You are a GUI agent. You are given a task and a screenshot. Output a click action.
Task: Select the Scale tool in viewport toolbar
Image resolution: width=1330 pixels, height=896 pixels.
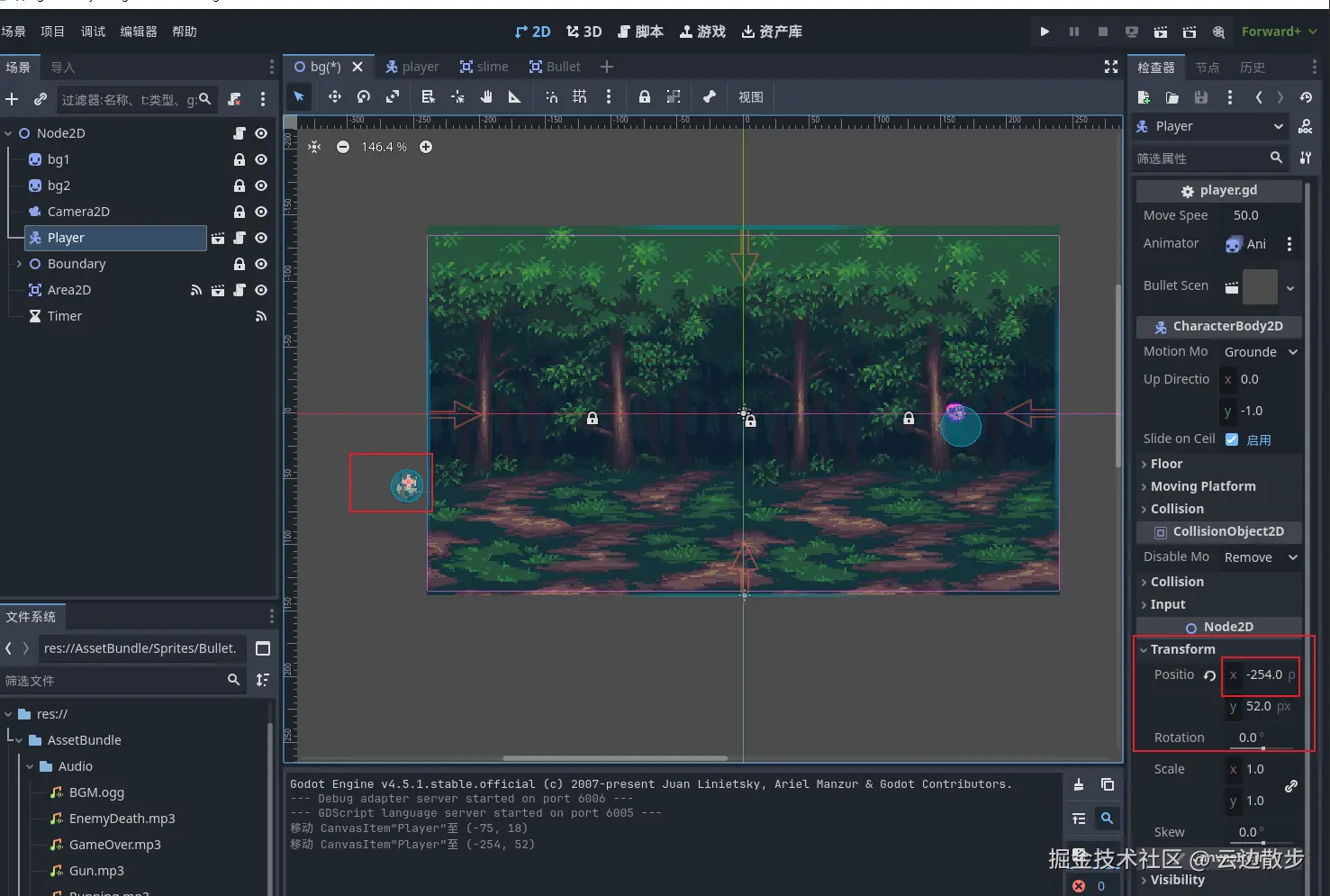(x=393, y=97)
